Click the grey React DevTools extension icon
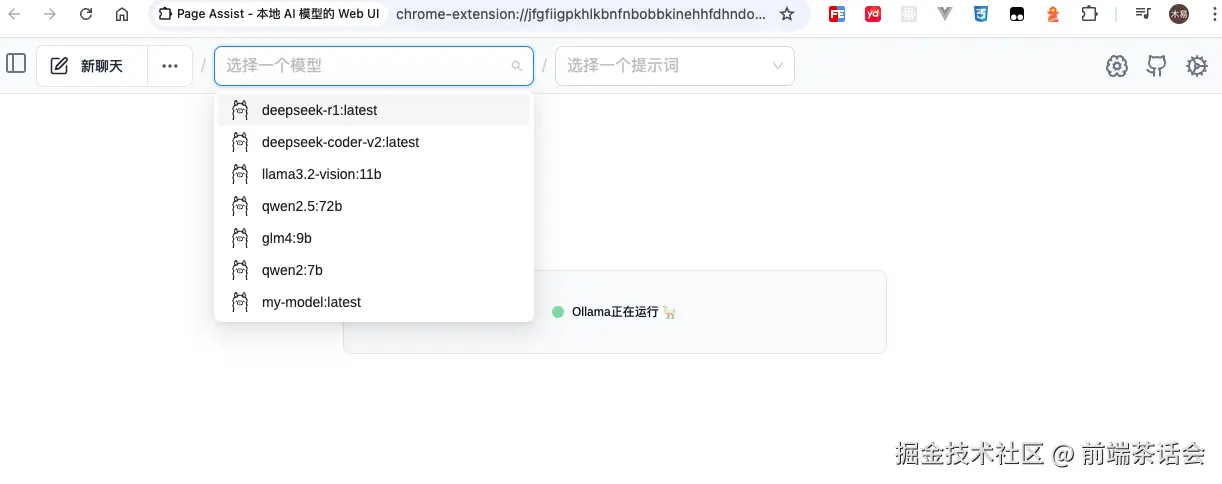This screenshot has height=484, width=1222. coord(908,14)
